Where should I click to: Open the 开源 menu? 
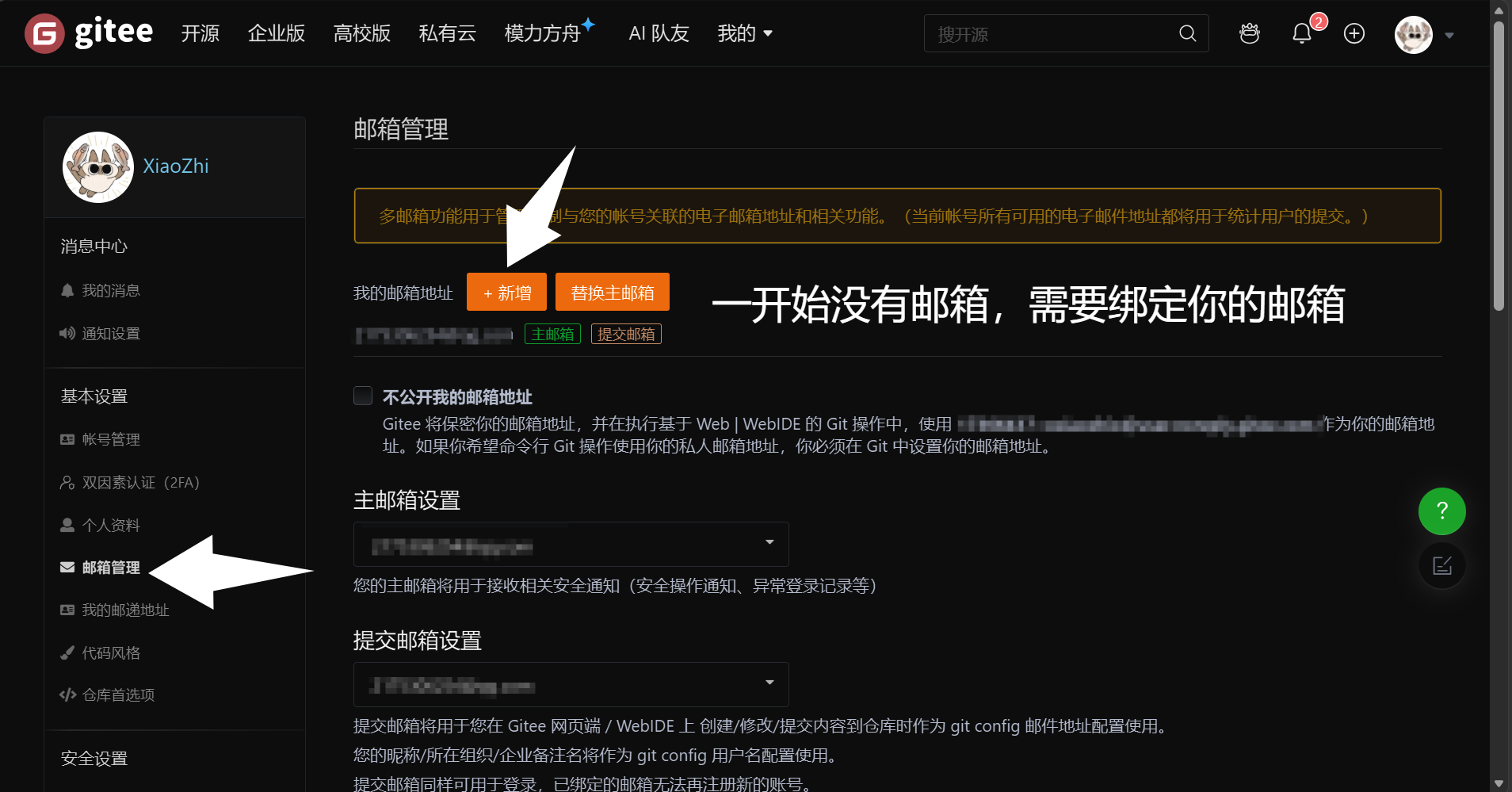pyautogui.click(x=200, y=33)
